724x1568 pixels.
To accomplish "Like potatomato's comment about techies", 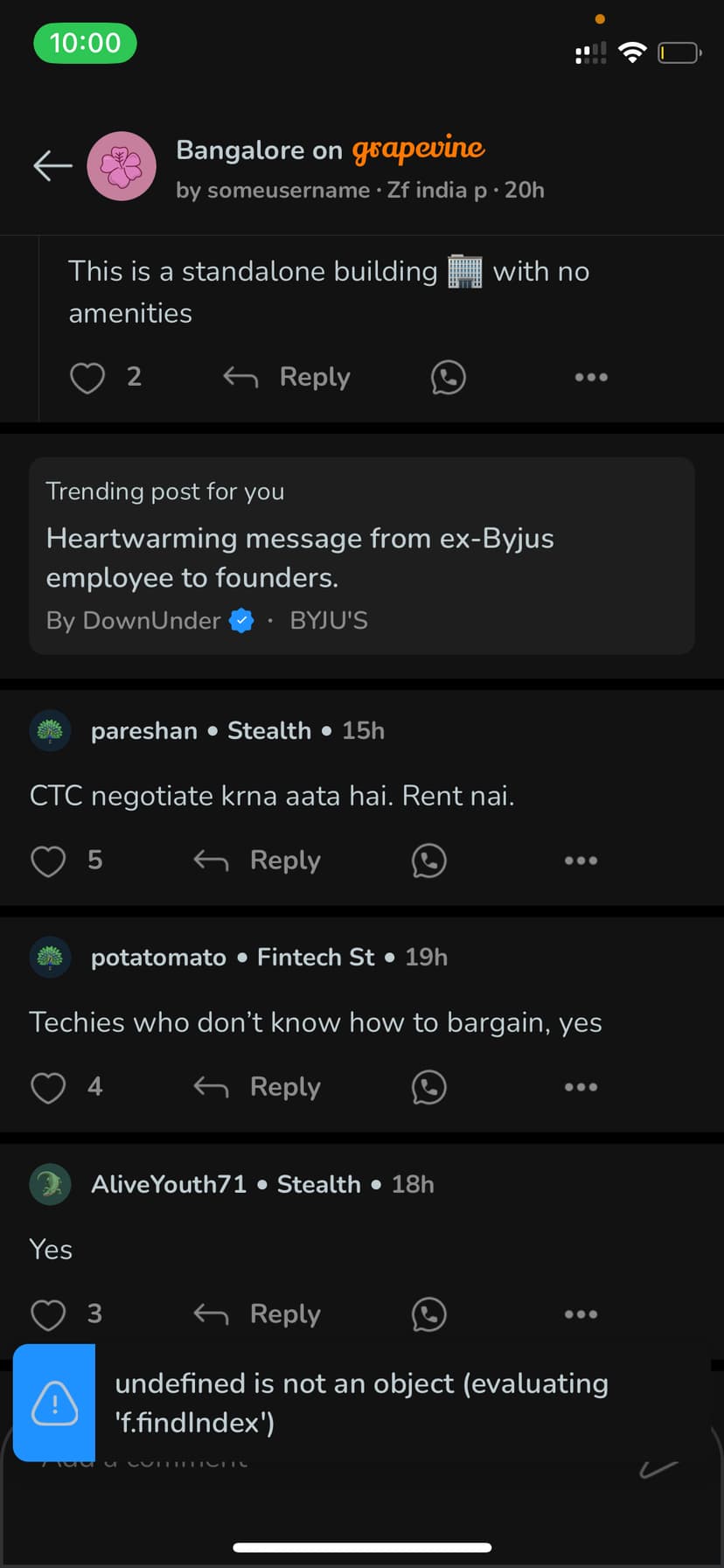I will pos(49,1087).
